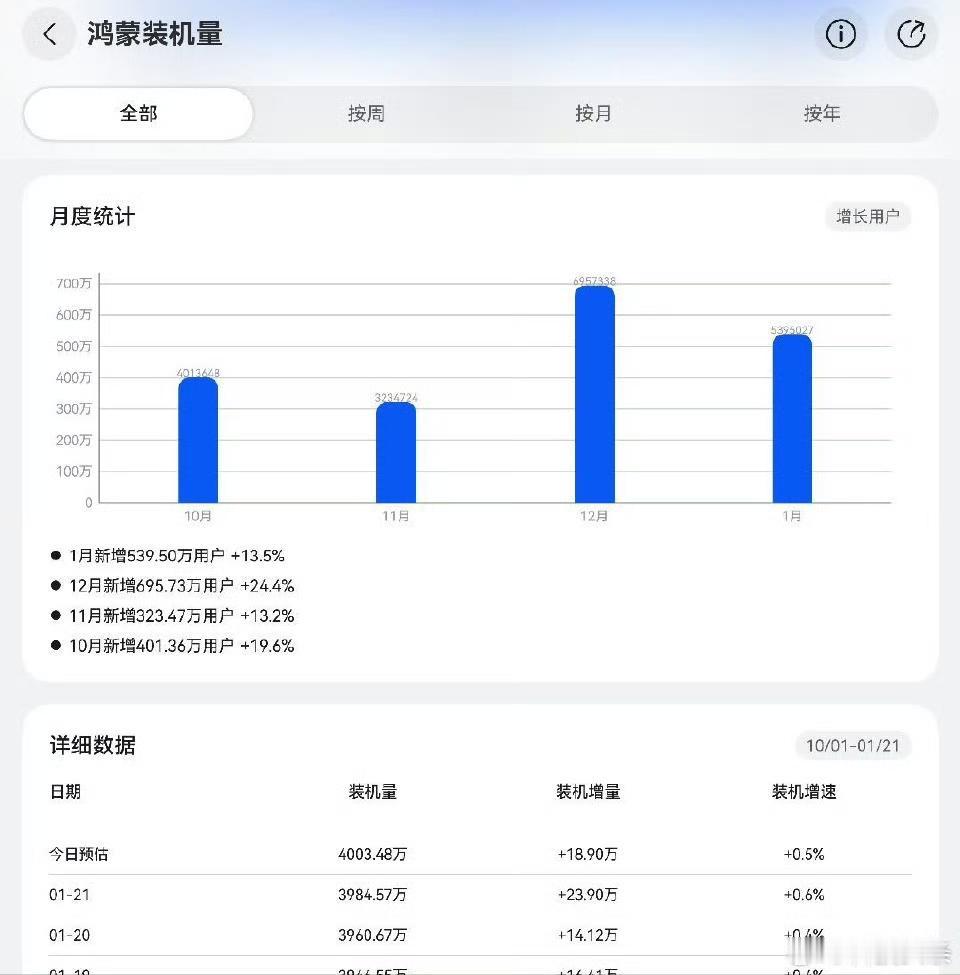Click the +0.6% growth rate cell
960x975 pixels.
804,894
